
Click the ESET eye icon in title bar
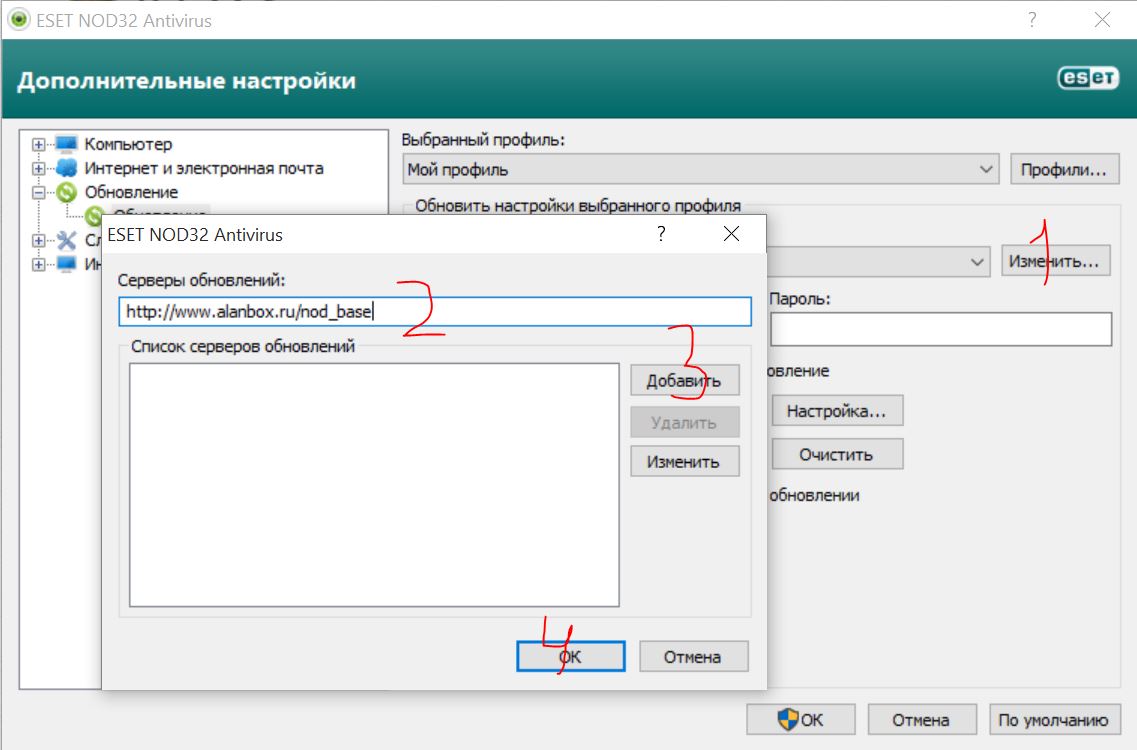tap(19, 20)
